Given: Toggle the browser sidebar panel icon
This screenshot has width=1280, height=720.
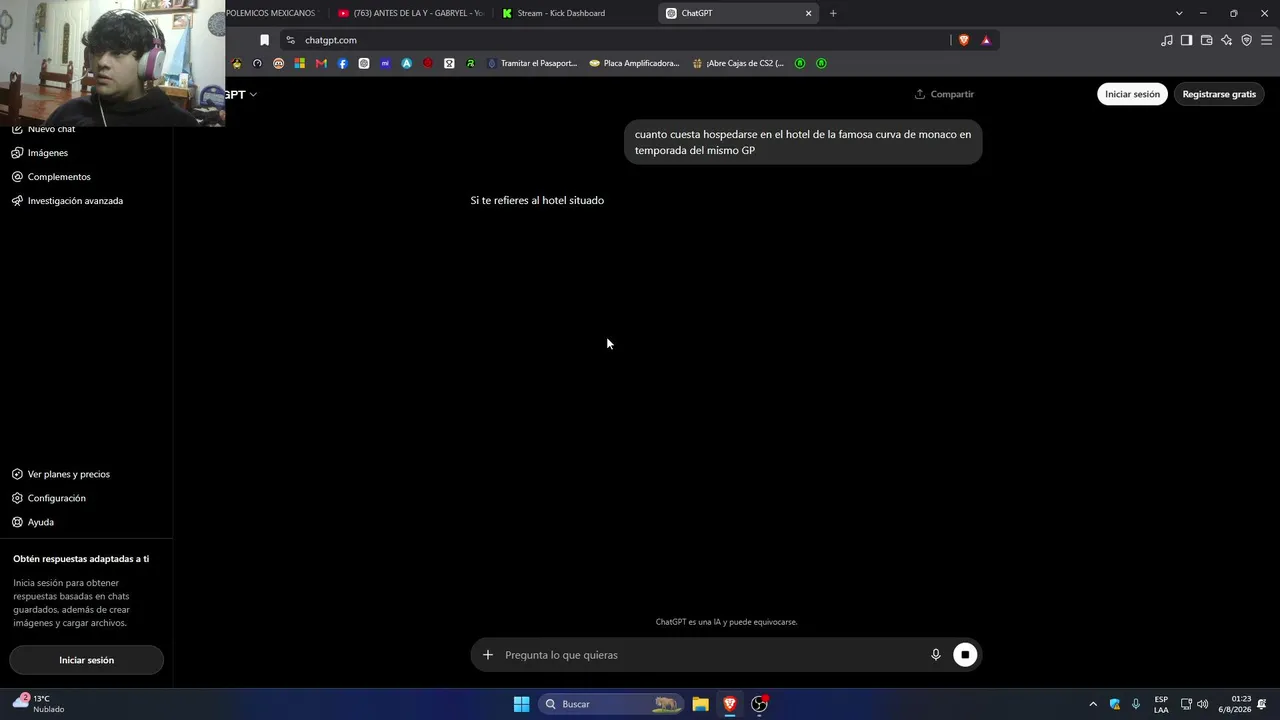Looking at the screenshot, I should (x=1186, y=40).
